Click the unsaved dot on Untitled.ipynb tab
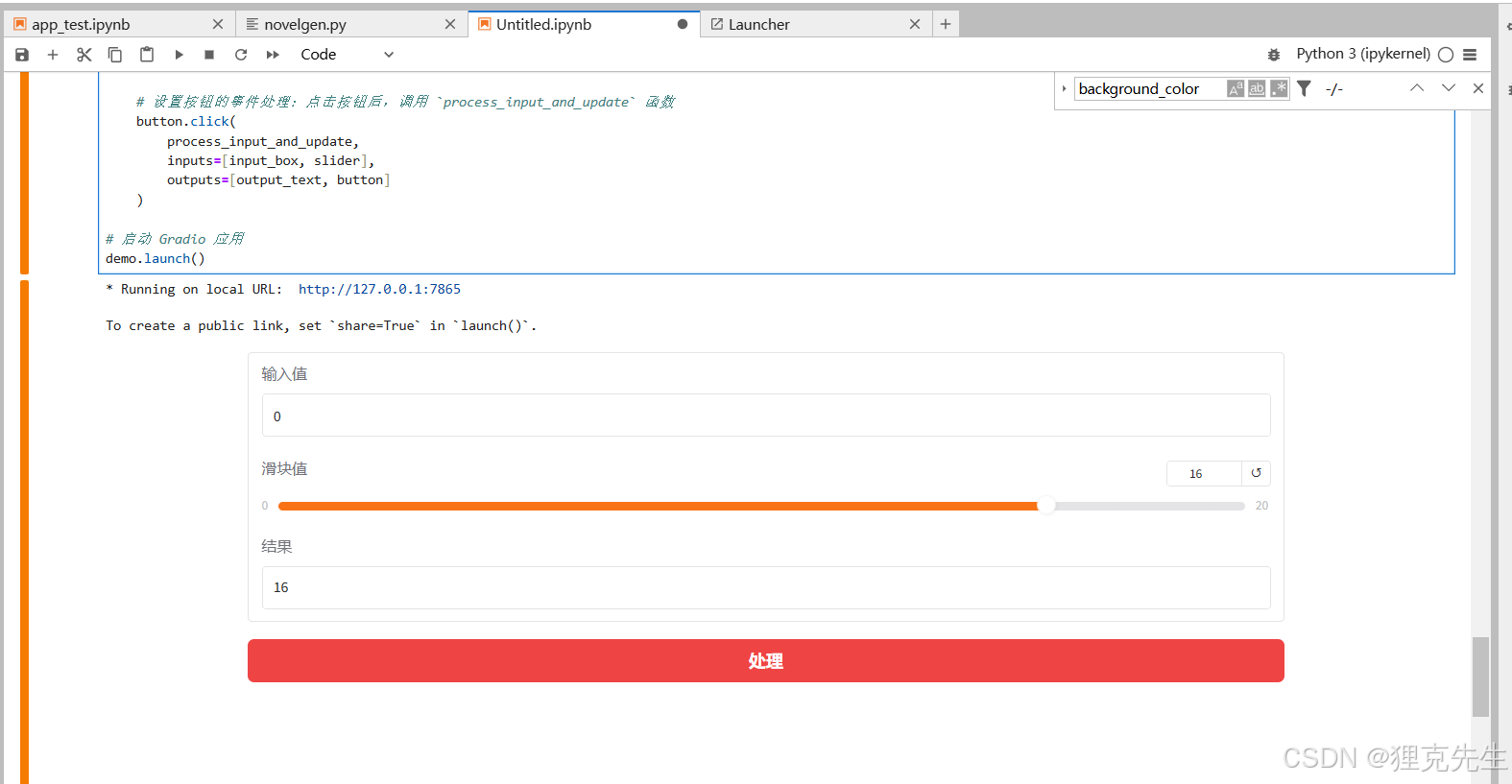1512x784 pixels. click(x=683, y=24)
